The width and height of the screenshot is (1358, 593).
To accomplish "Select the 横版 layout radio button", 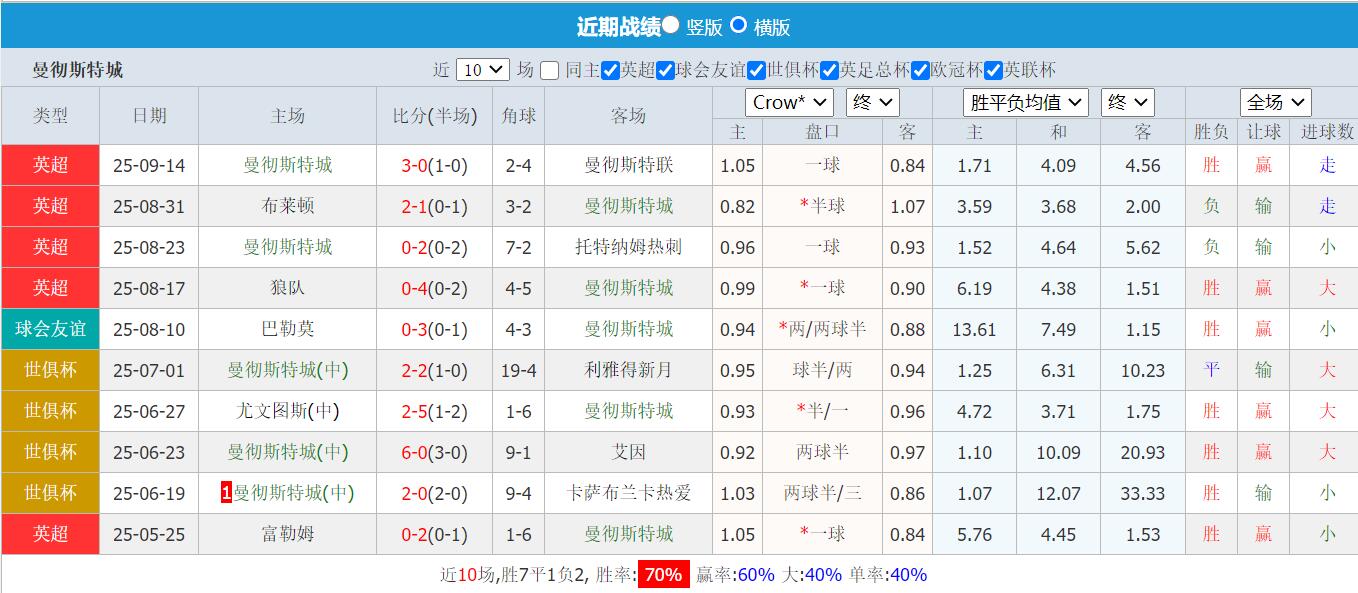I will point(739,26).
